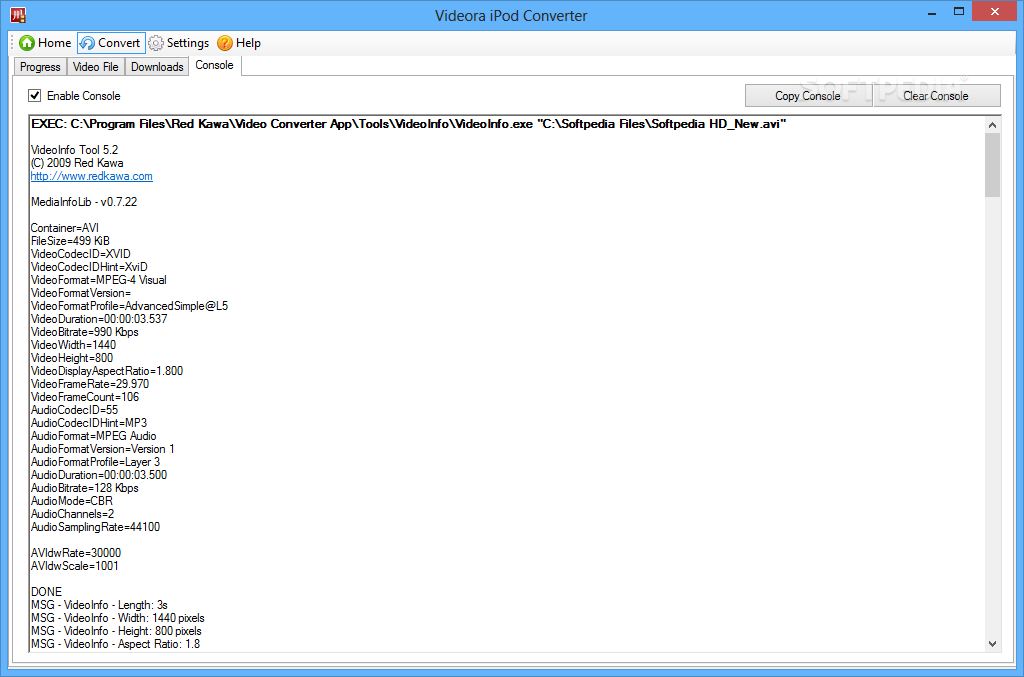The image size is (1024, 677).
Task: Click the 'AudioFormatProfile=Layer 3' line
Action: pos(95,462)
